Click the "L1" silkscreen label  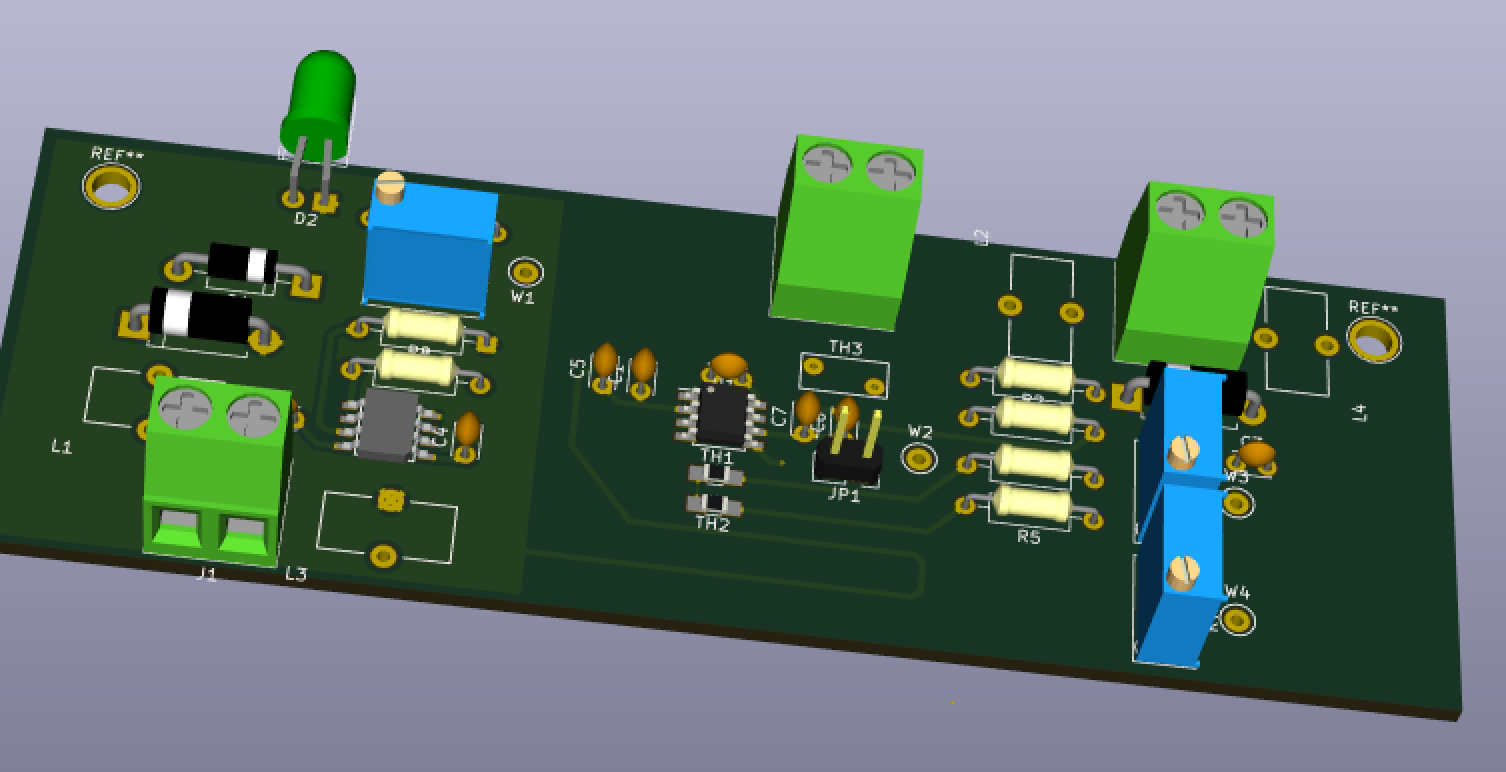click(x=62, y=447)
